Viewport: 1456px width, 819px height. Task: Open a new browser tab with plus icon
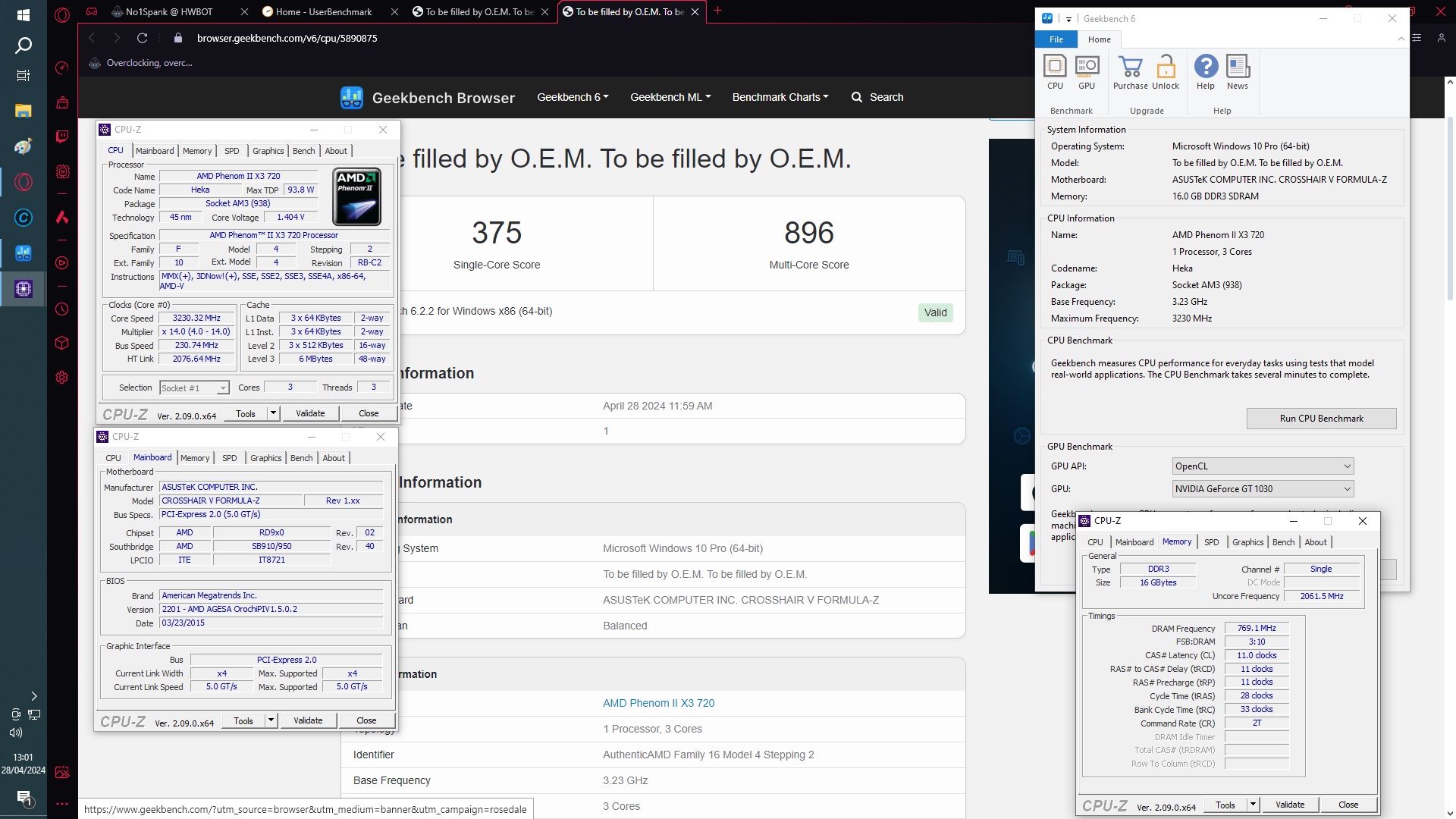tap(717, 11)
